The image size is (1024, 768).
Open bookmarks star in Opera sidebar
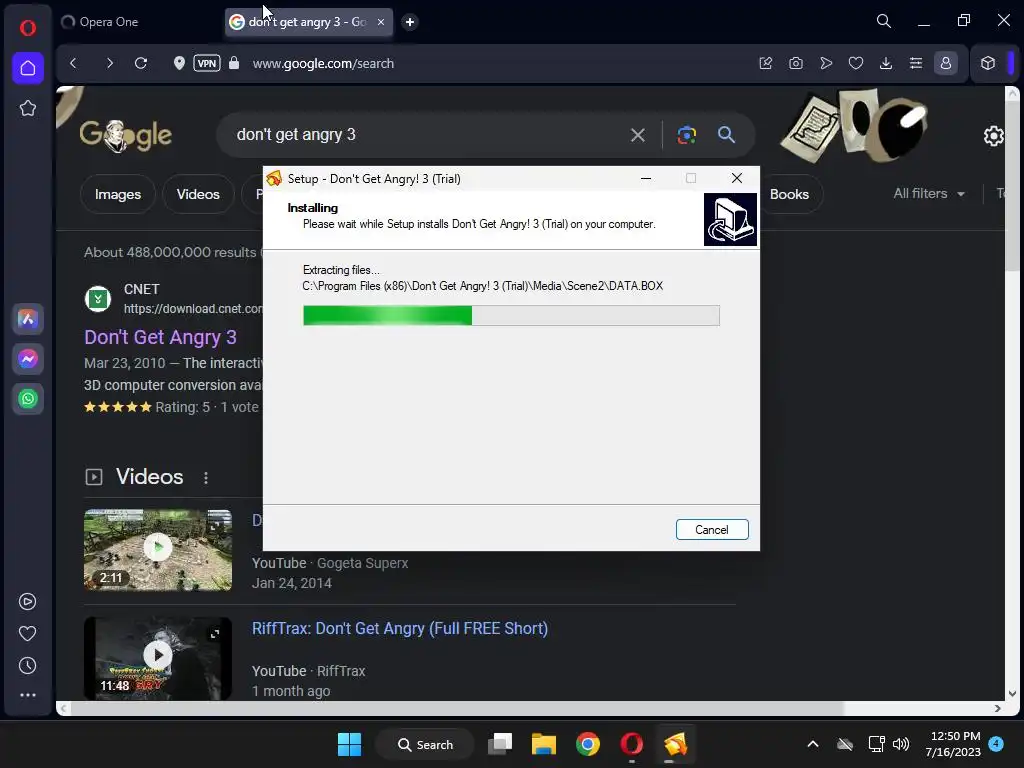(x=27, y=108)
